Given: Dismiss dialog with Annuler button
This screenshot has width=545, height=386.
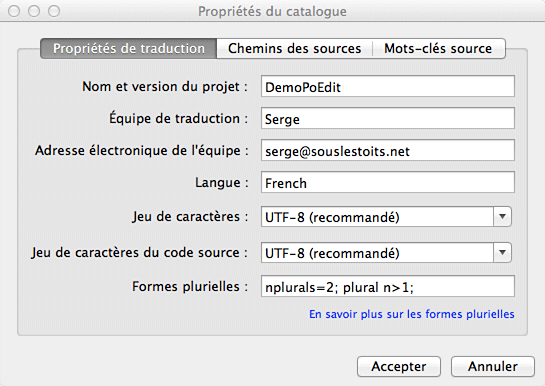Looking at the screenshot, I should click(x=493, y=366).
